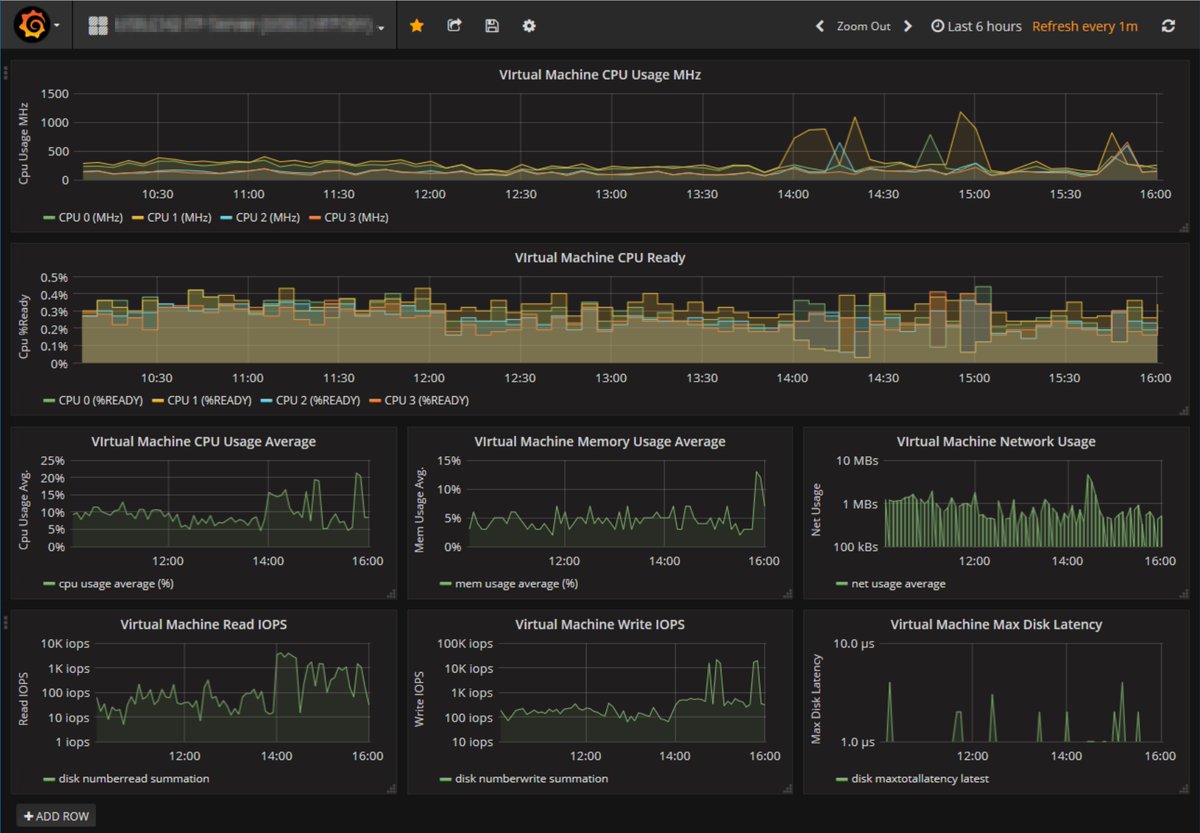
Task: Trigger a manual refresh with the refresh icon
Action: [1168, 25]
